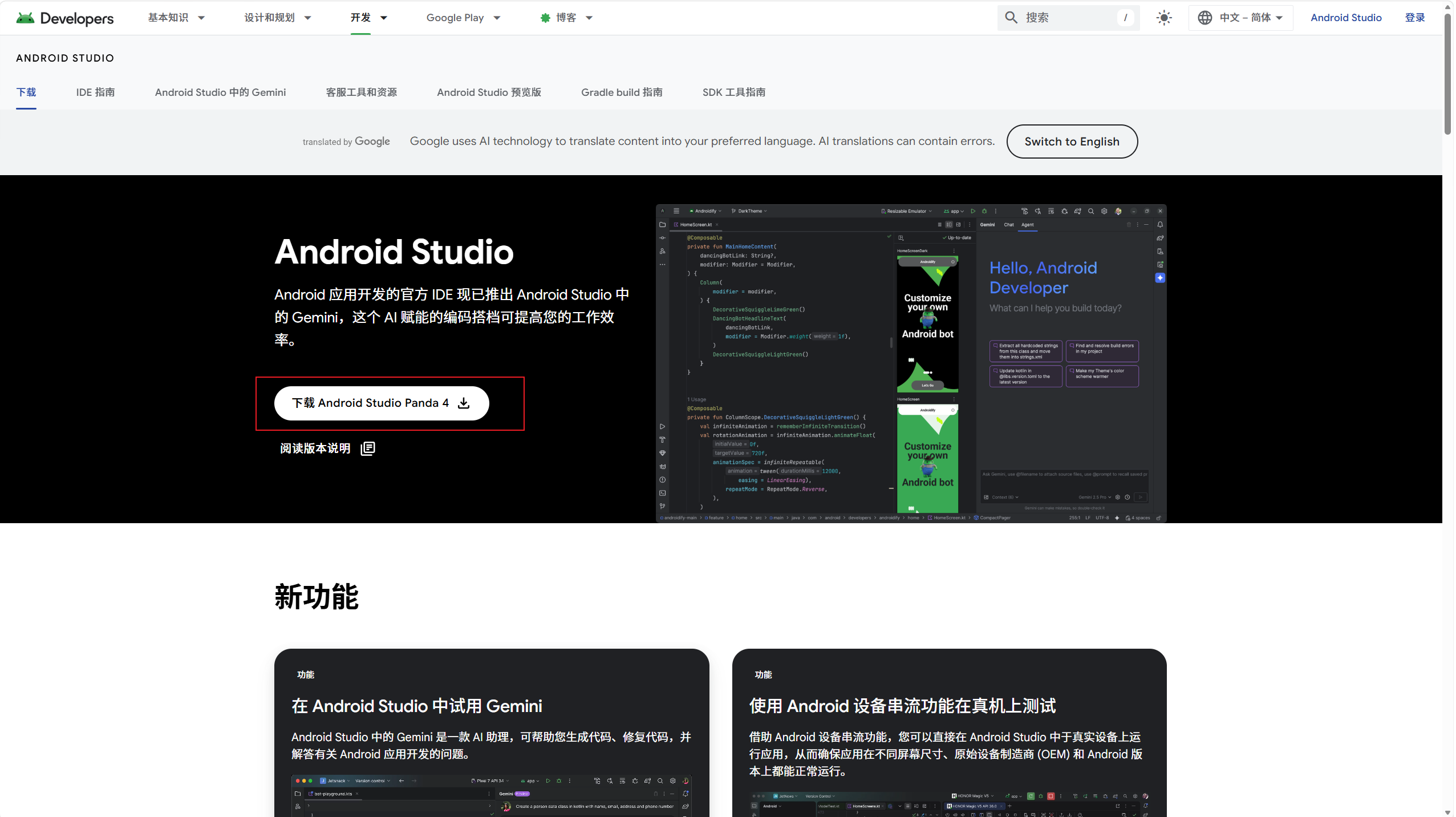This screenshot has height=817, width=1456.
Task: Click the Gemini card's IDE preview image
Action: (x=492, y=796)
